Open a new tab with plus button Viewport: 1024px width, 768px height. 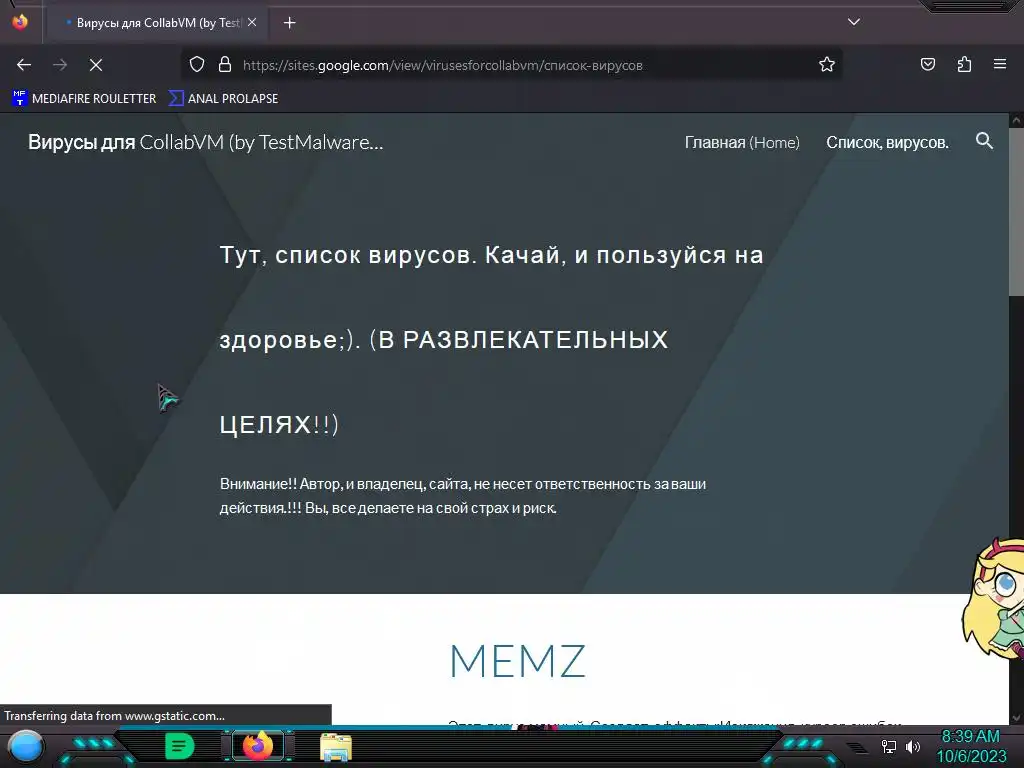pos(289,23)
